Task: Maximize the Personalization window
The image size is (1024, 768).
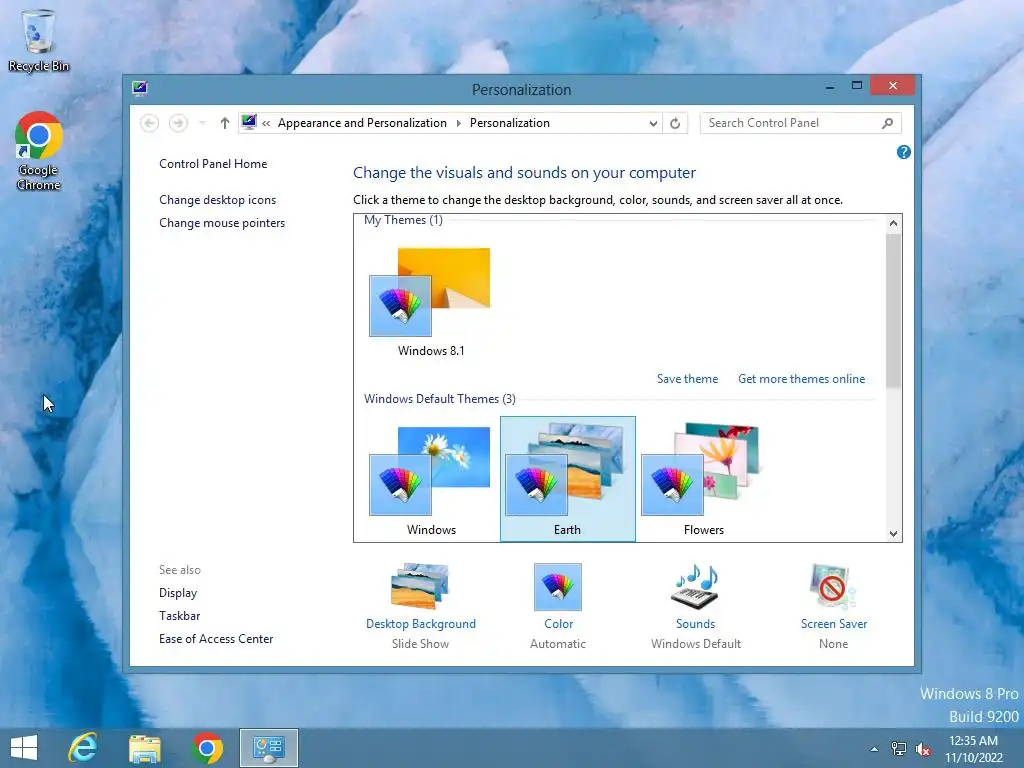Action: 857,86
